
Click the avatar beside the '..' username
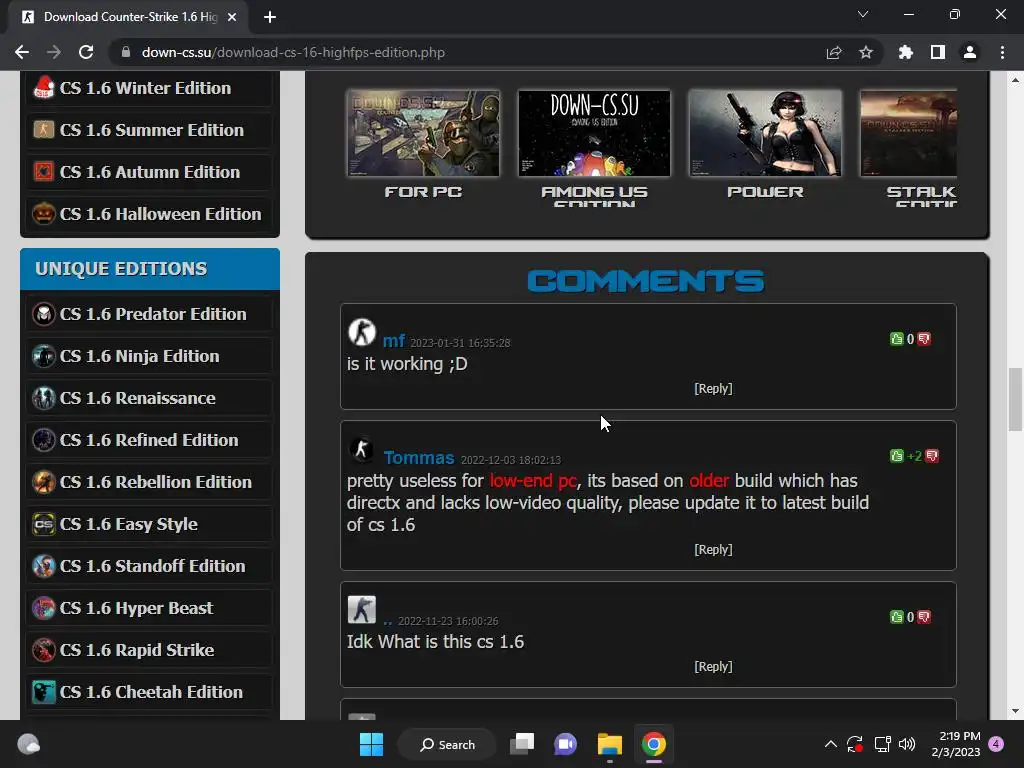361,610
